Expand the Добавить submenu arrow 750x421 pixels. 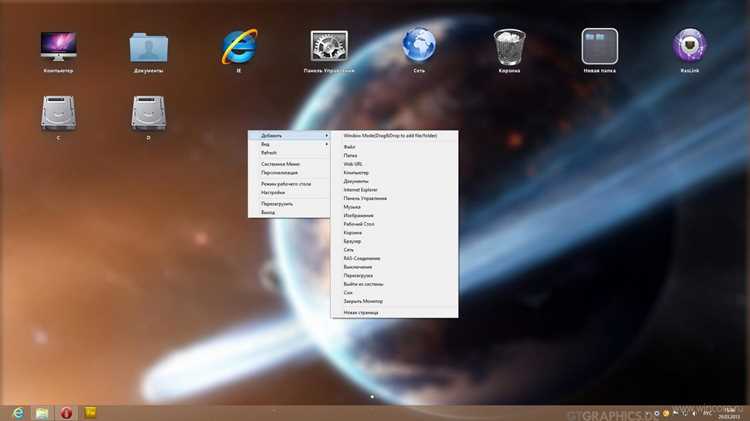click(x=327, y=136)
